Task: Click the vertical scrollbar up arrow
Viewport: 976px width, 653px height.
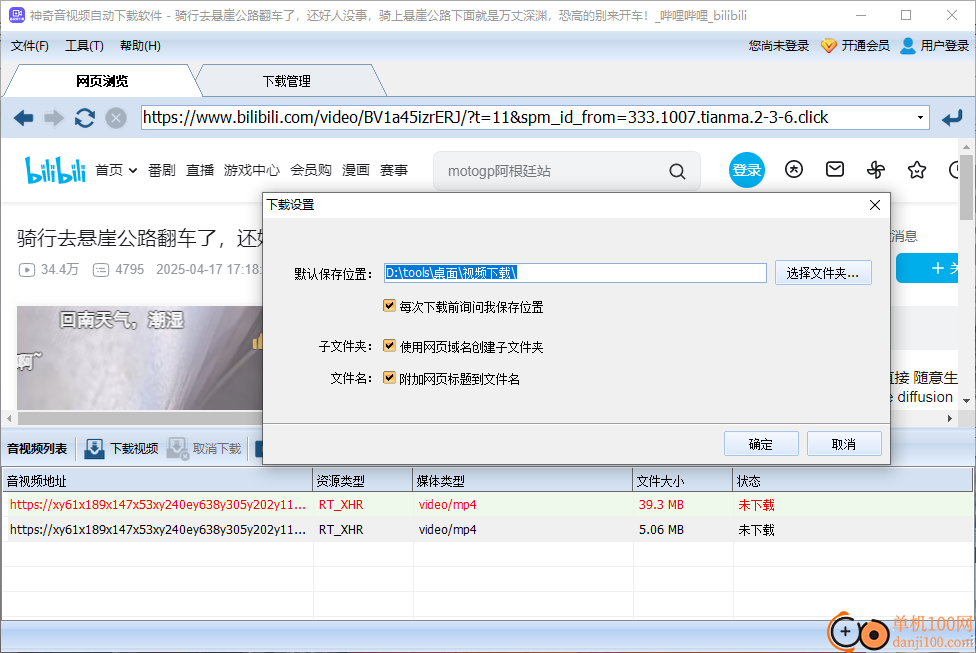Action: (x=966, y=147)
